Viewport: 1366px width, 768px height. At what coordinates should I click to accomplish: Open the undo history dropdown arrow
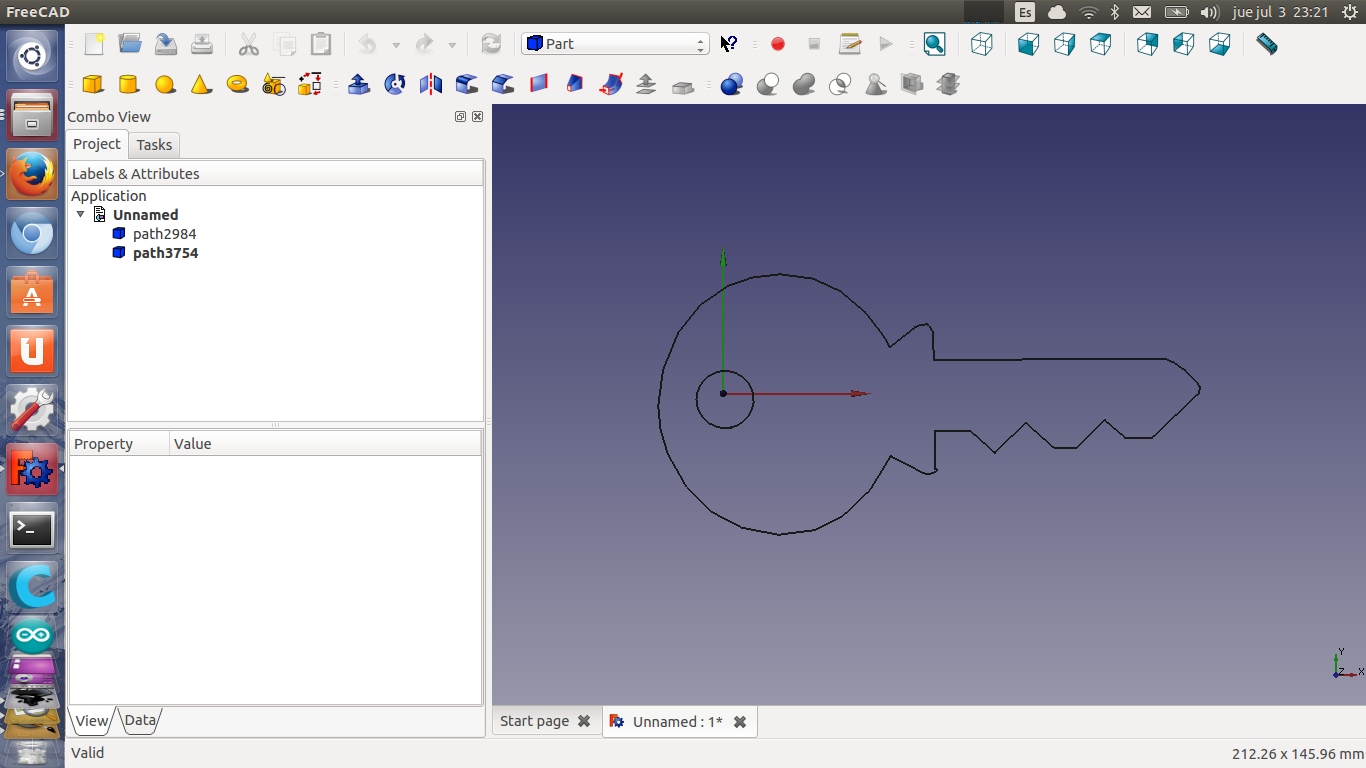[x=396, y=45]
